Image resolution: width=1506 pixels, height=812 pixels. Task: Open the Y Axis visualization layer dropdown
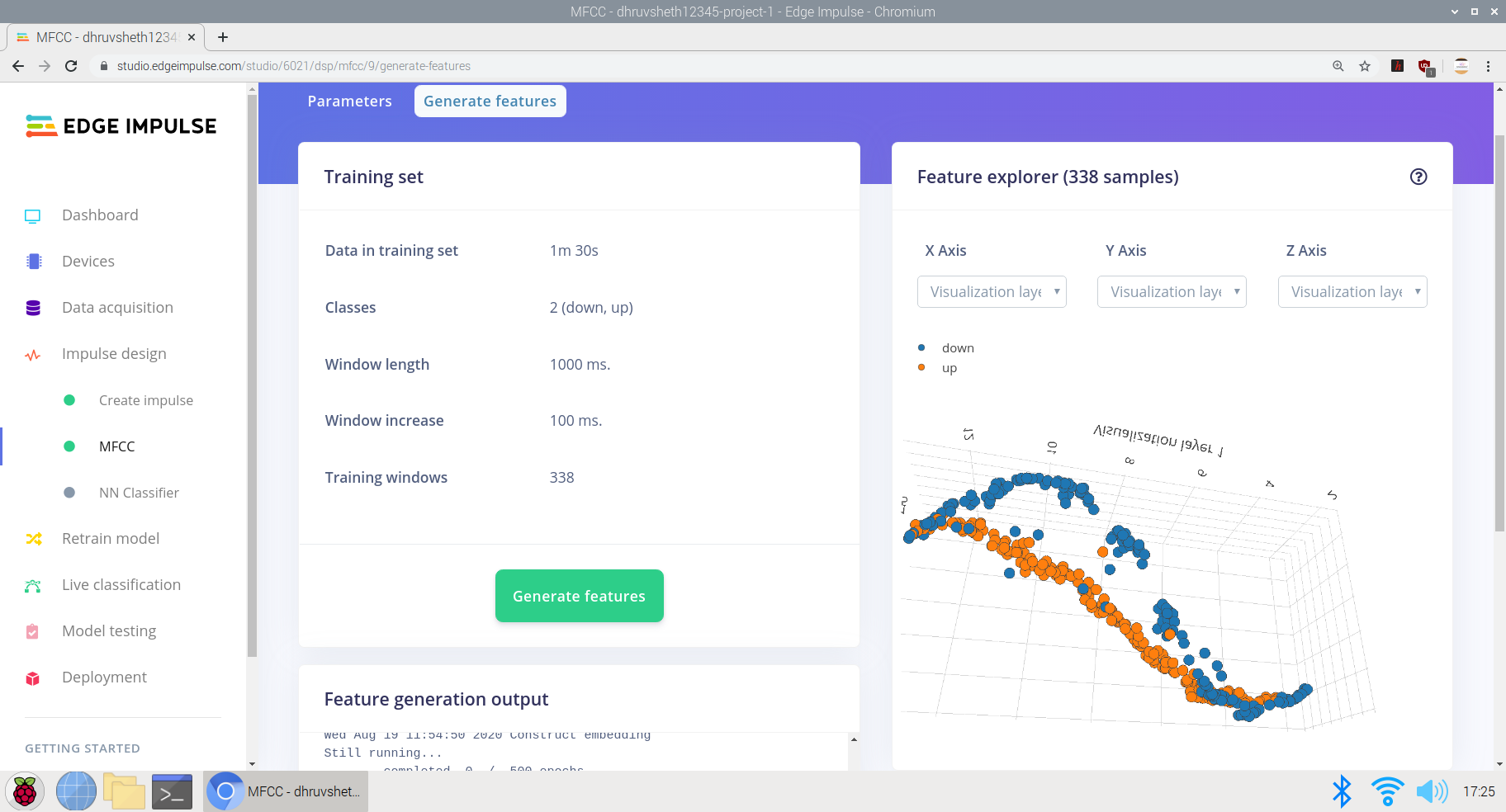[1171, 291]
